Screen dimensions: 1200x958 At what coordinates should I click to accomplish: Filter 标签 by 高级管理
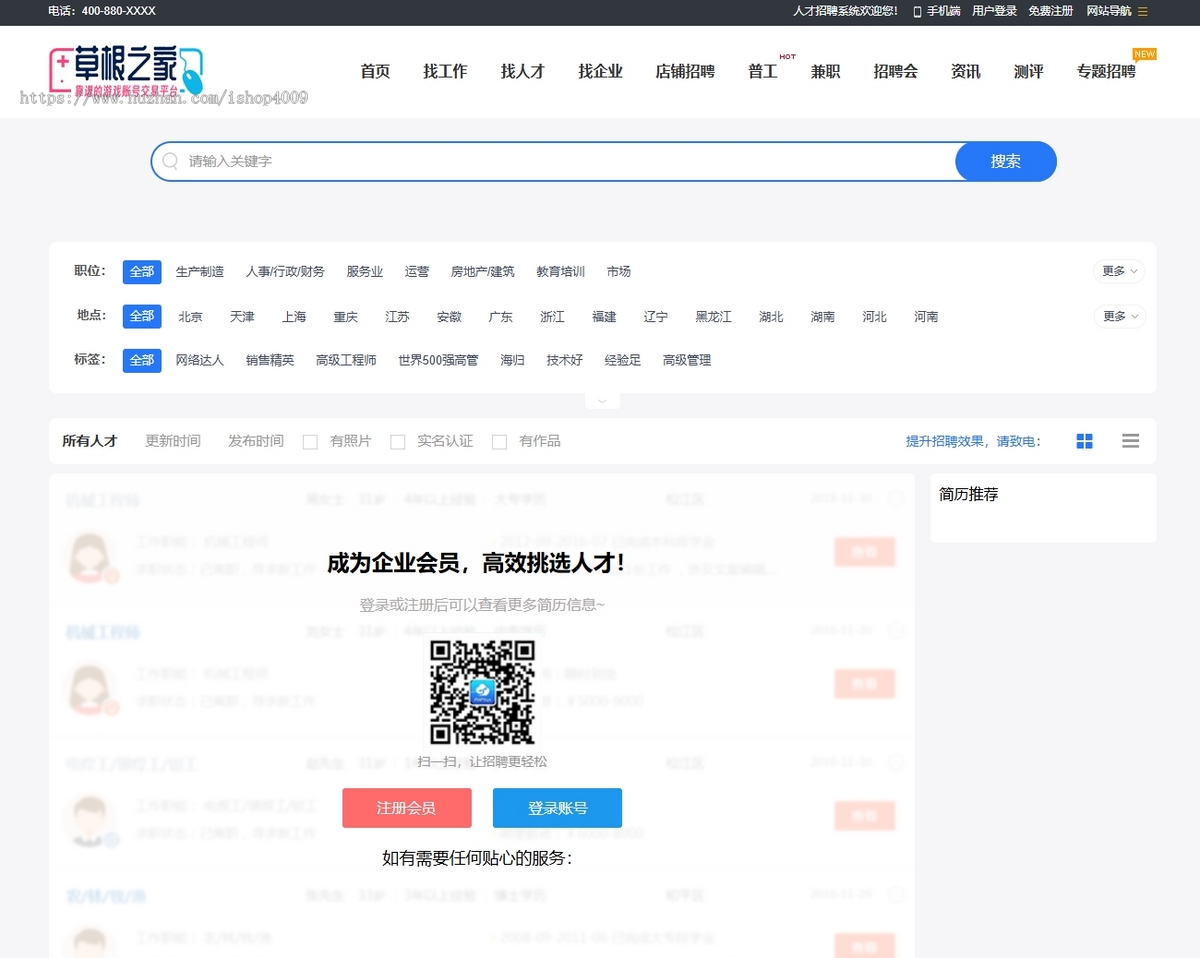[x=687, y=360]
